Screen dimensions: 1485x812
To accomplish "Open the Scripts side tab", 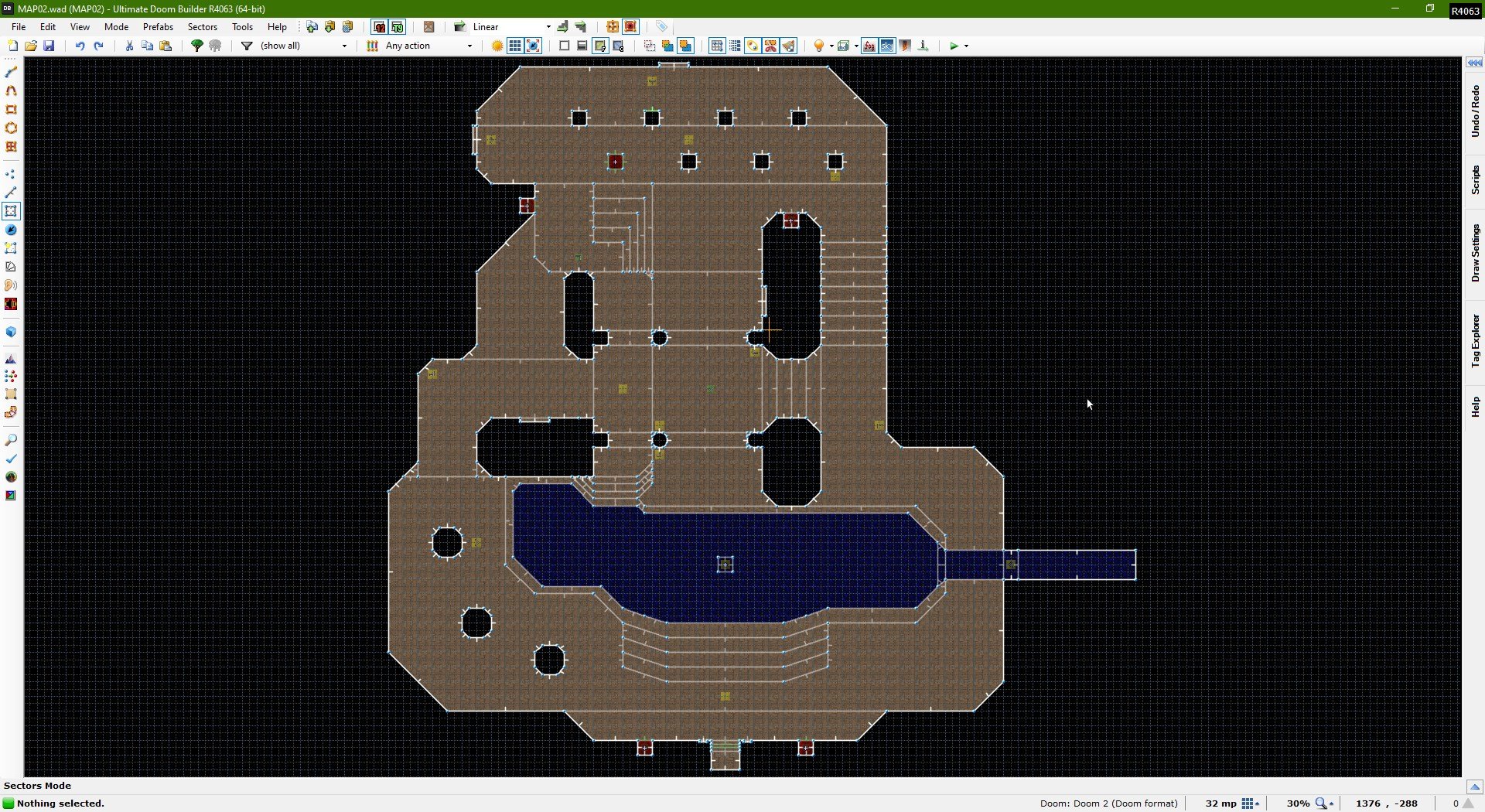I will click(x=1475, y=179).
